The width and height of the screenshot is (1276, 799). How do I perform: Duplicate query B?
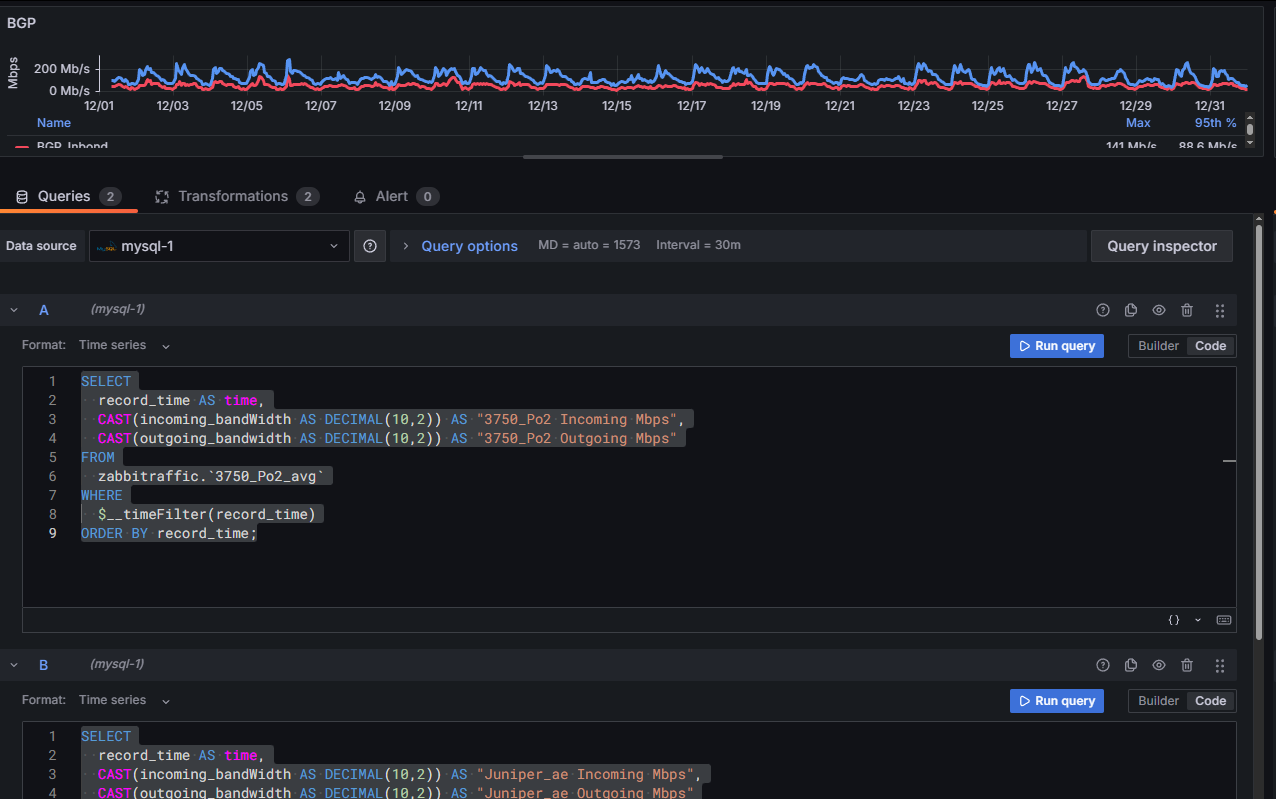click(1131, 665)
